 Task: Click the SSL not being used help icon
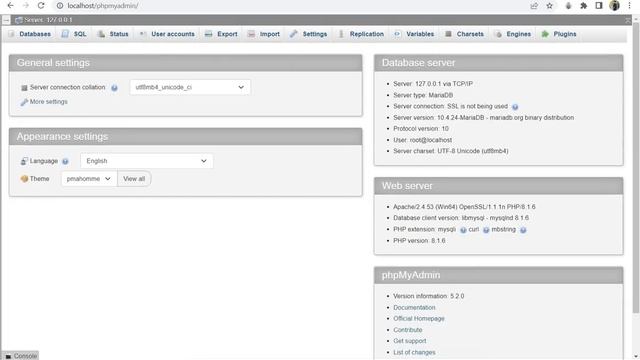tap(515, 107)
